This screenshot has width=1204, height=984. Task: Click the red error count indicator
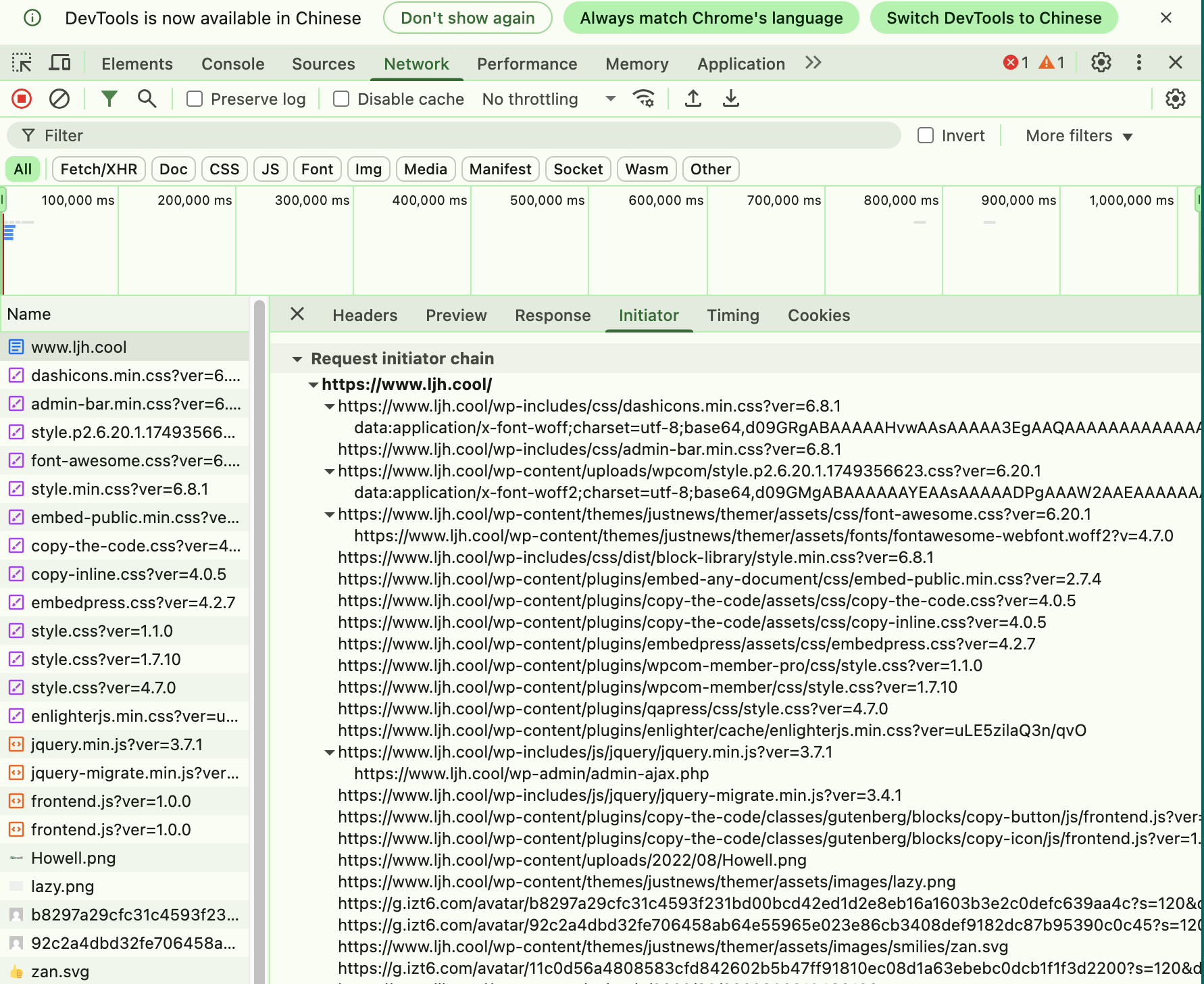(1016, 63)
